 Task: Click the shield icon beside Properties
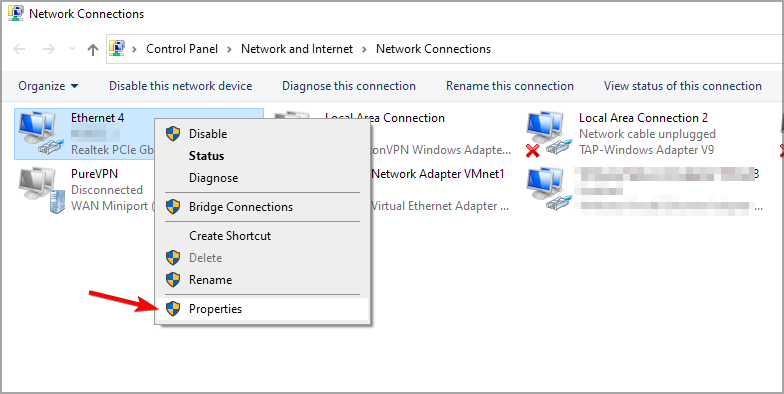pos(173,308)
